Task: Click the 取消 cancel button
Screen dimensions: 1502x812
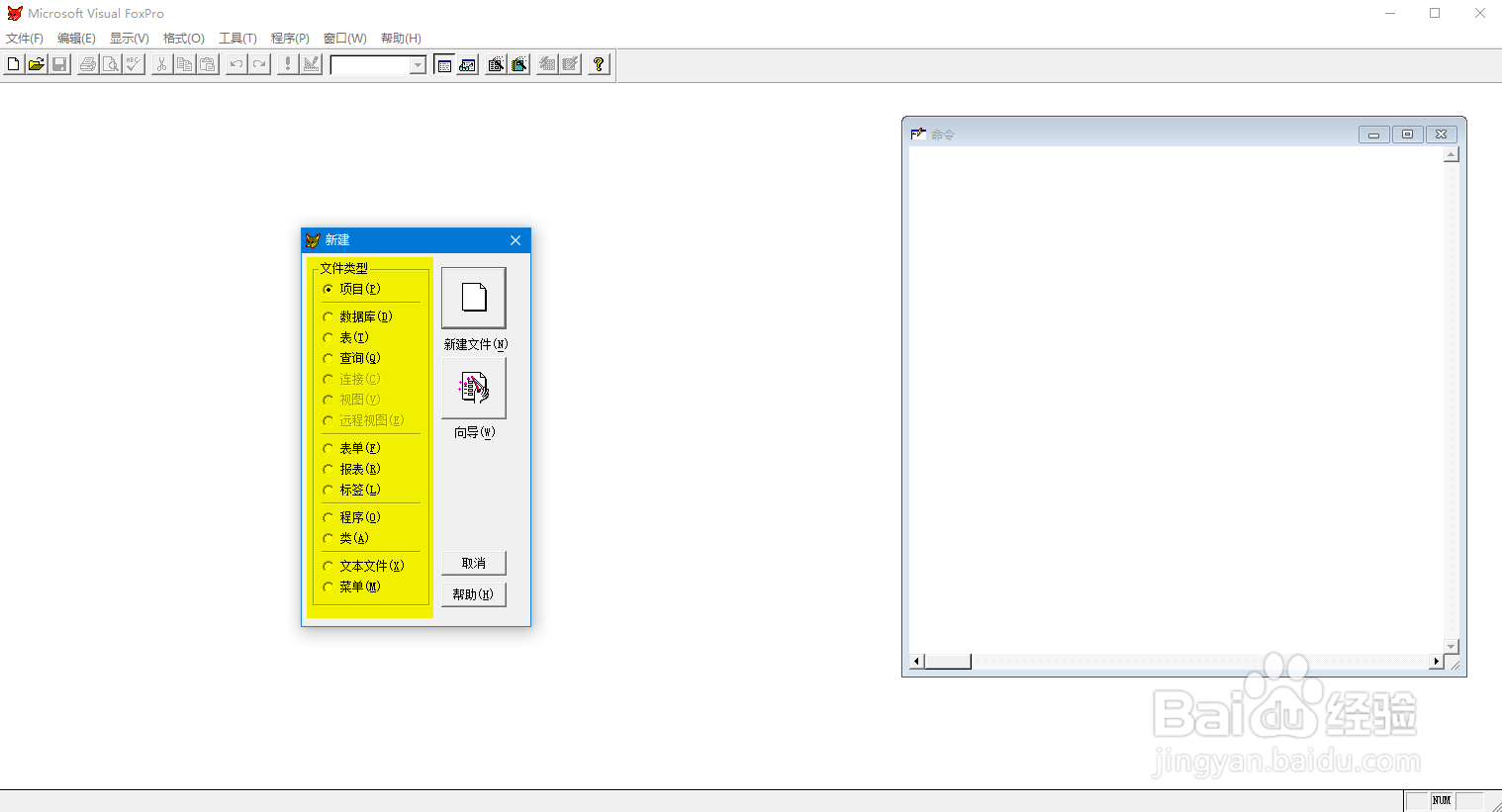Action: coord(474,563)
